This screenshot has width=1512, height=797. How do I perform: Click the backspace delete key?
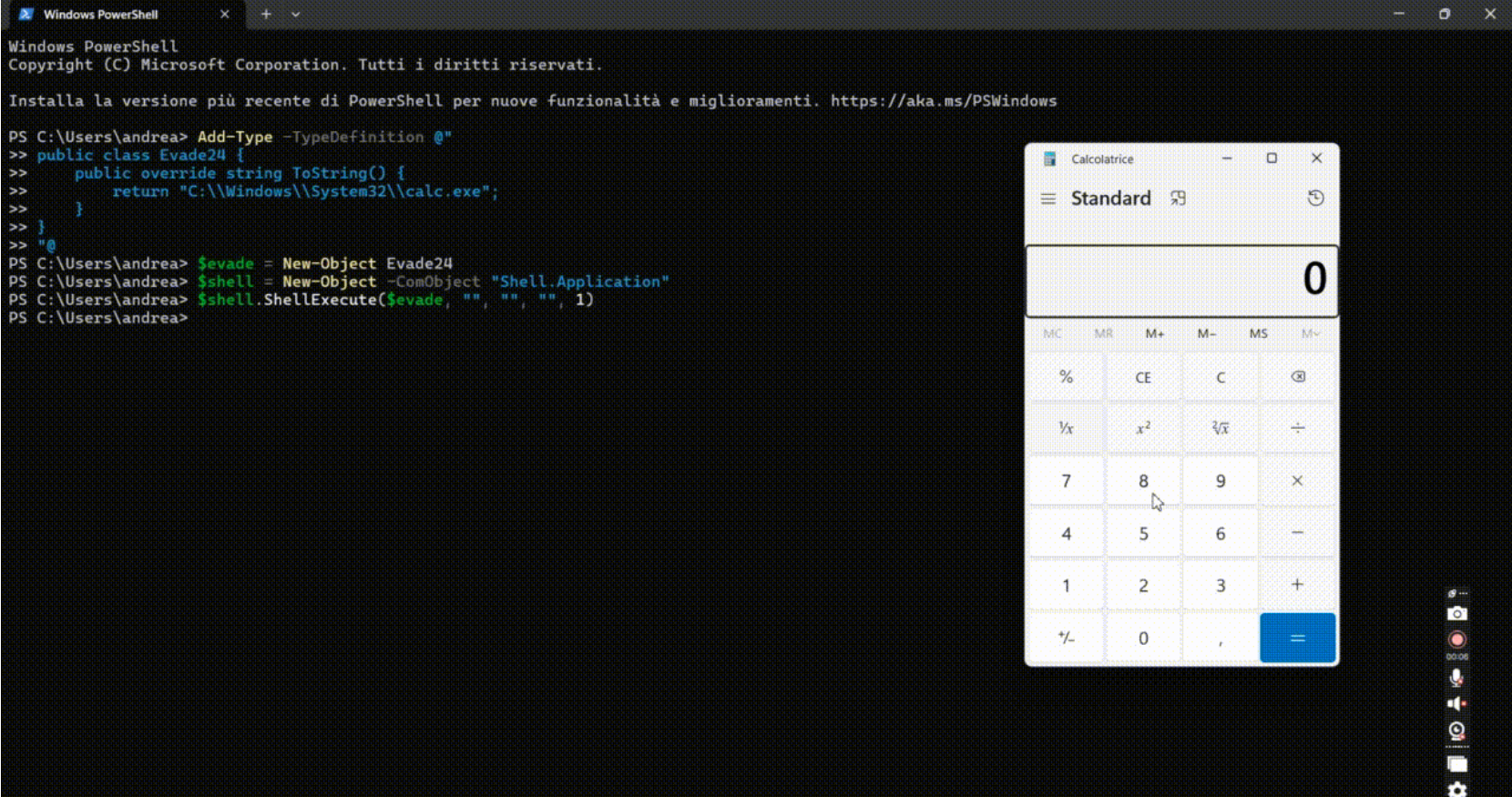[x=1298, y=377]
